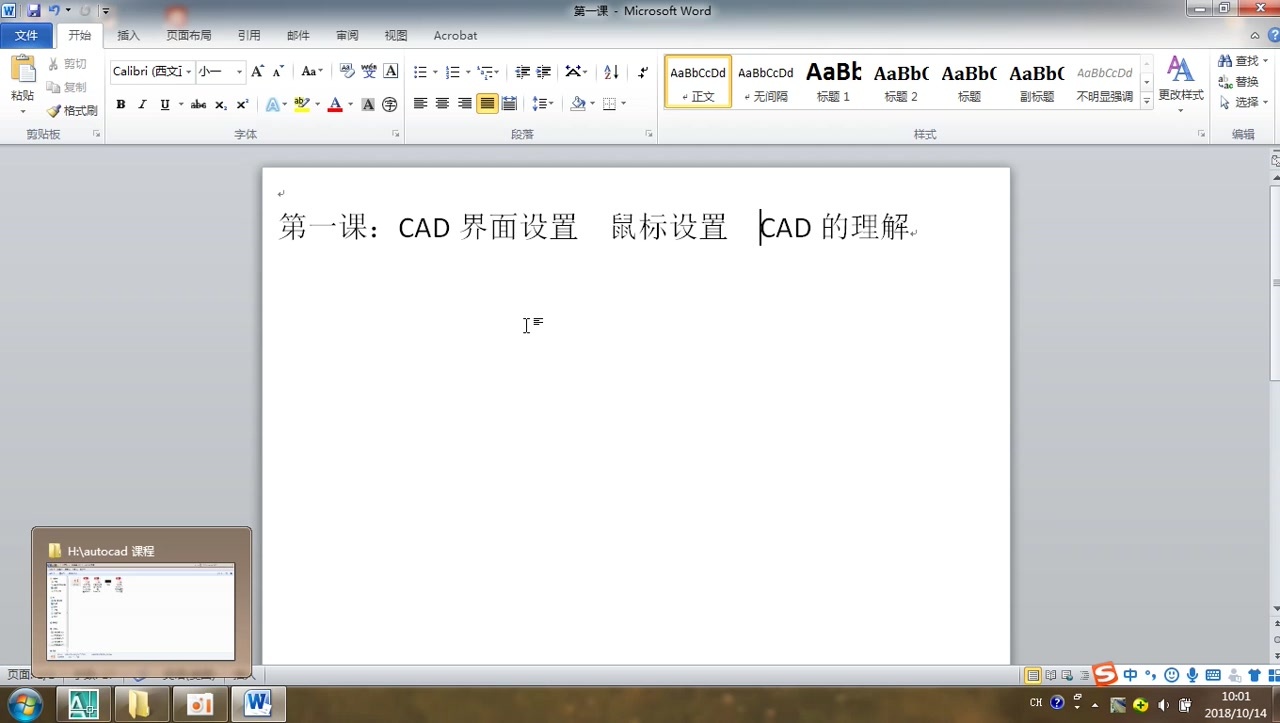Expand the styles gallery More arrow
The image size is (1280, 723).
(1146, 100)
